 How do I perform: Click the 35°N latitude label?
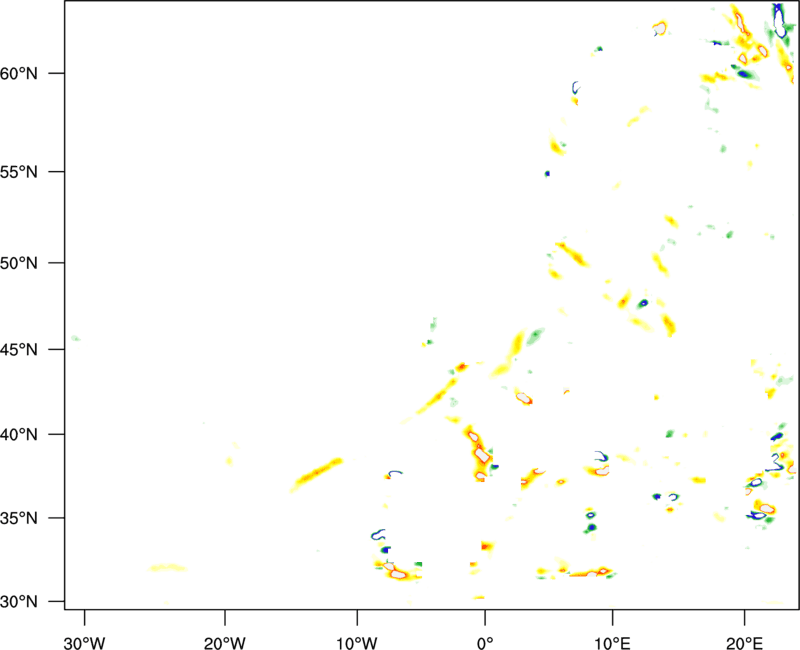19,518
